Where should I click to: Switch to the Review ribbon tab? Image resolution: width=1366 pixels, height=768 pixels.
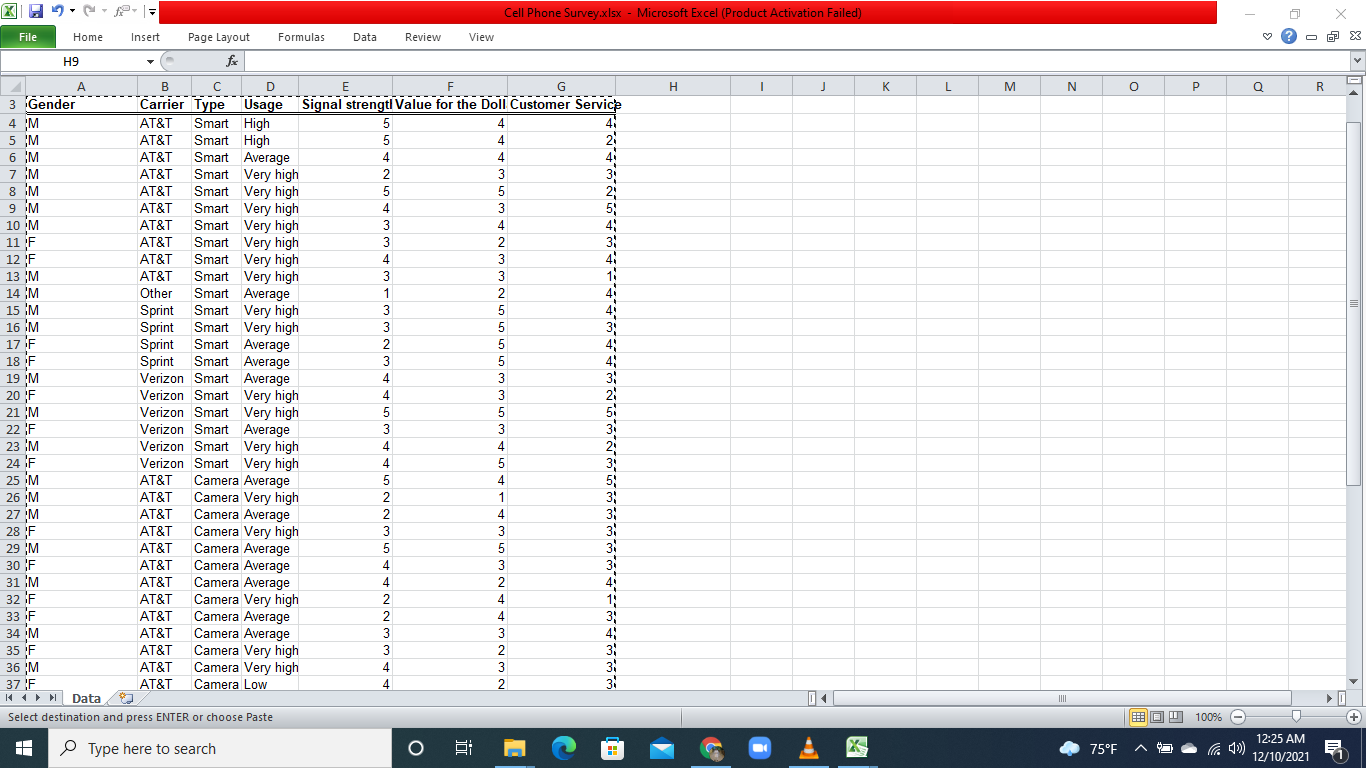click(422, 37)
